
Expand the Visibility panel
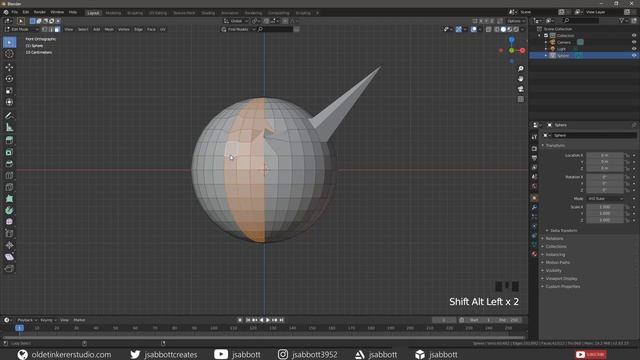tap(553, 271)
